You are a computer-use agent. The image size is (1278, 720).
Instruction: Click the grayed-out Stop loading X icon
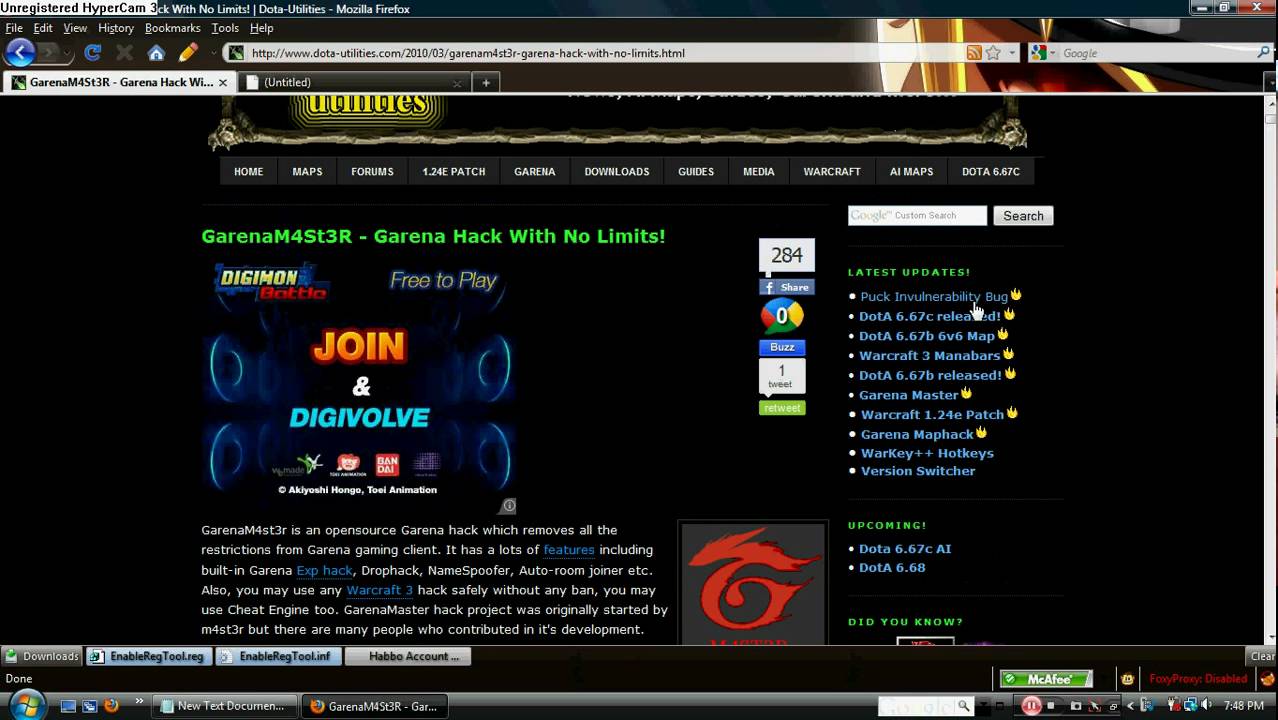tap(124, 53)
